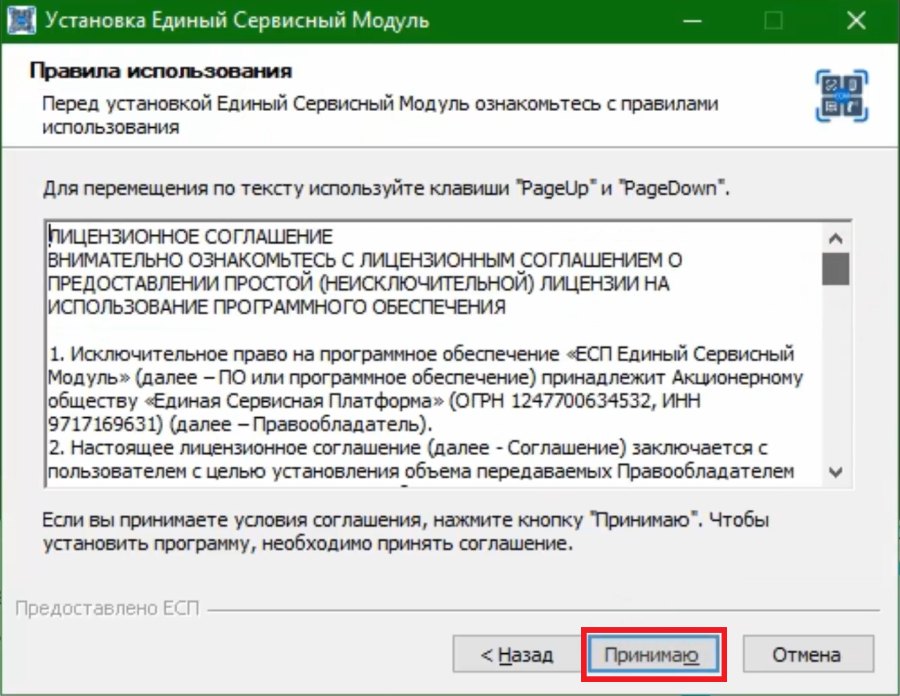Screen dimensions: 900x696
Task: Click text '9717169631) (далее – Правообладатель).'
Action: [x=240, y=424]
